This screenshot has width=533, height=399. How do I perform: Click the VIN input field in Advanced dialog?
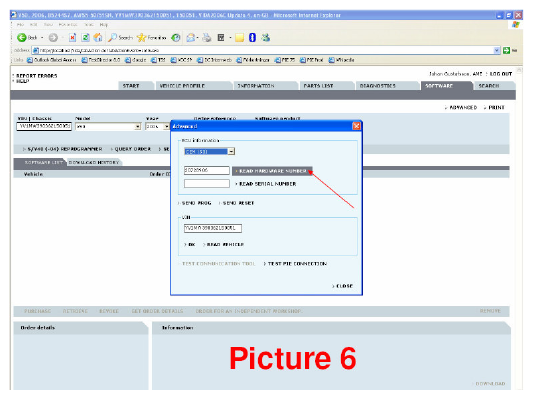pyautogui.click(x=213, y=228)
